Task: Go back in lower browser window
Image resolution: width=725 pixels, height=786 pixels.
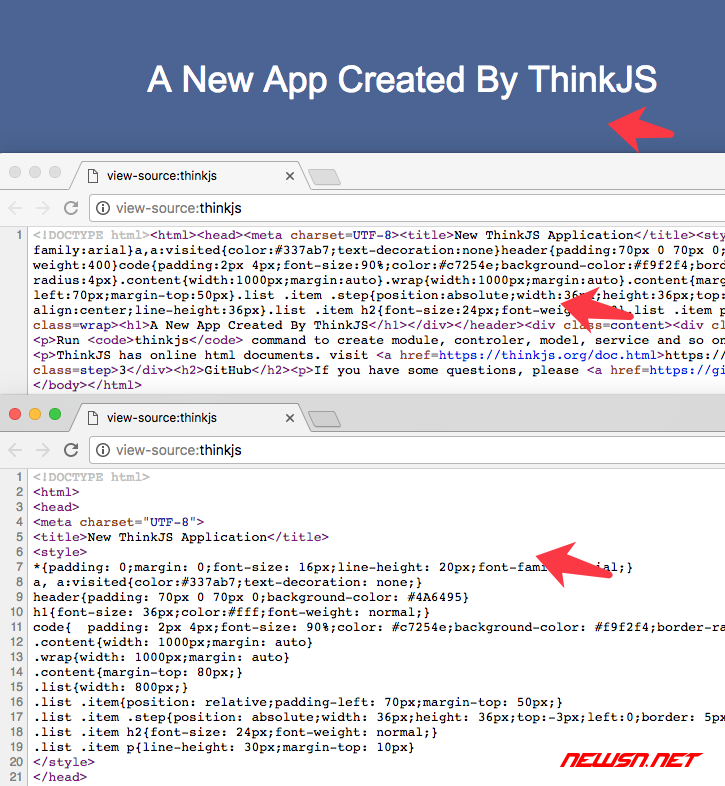Action: click(x=16, y=450)
